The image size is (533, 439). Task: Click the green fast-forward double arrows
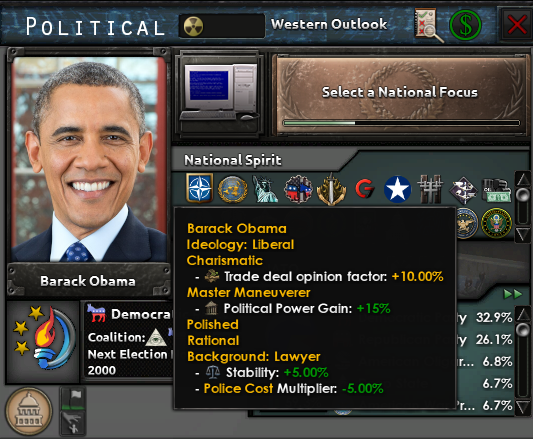click(x=513, y=294)
